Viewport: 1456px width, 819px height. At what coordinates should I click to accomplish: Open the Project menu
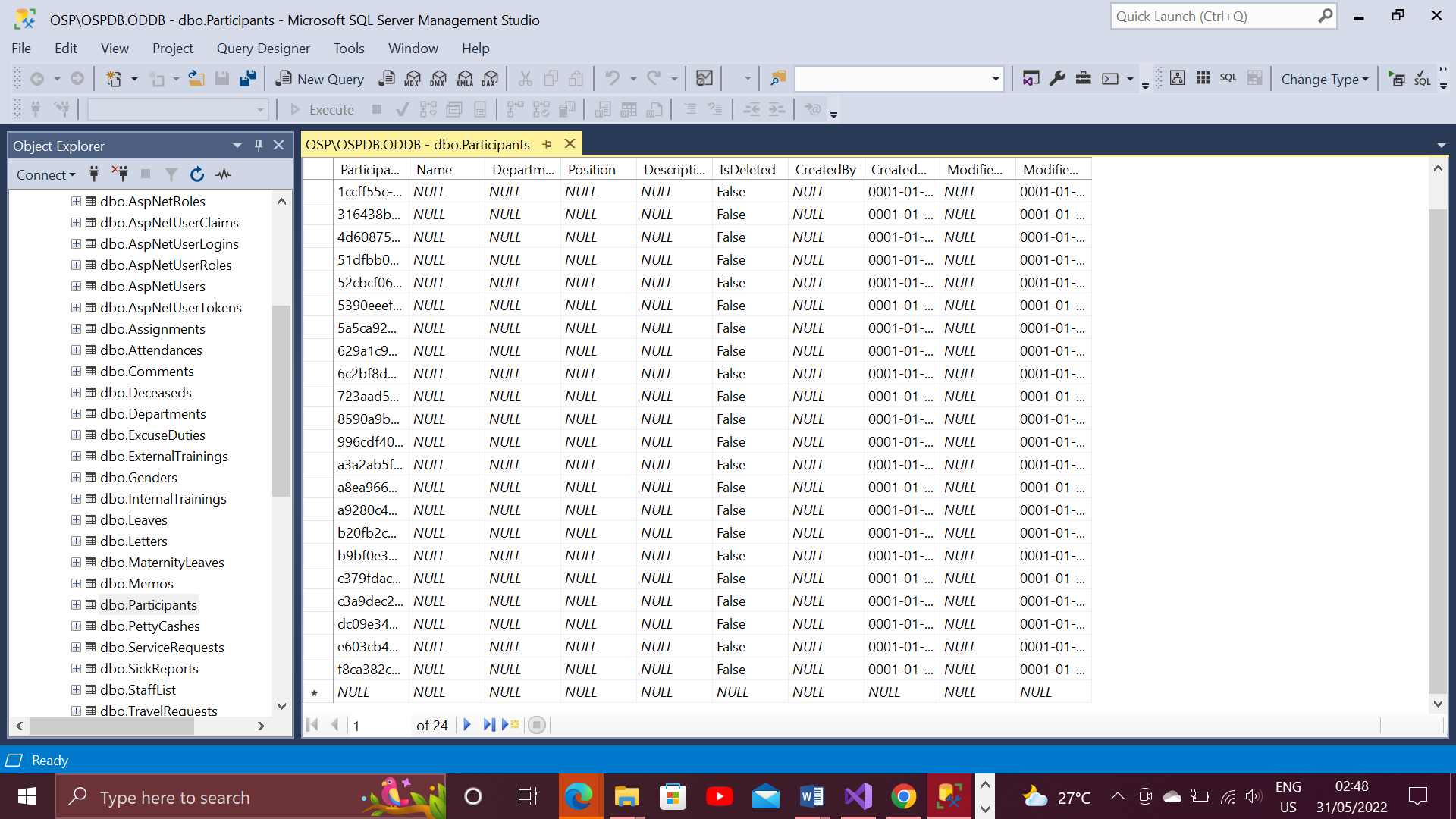pos(173,48)
